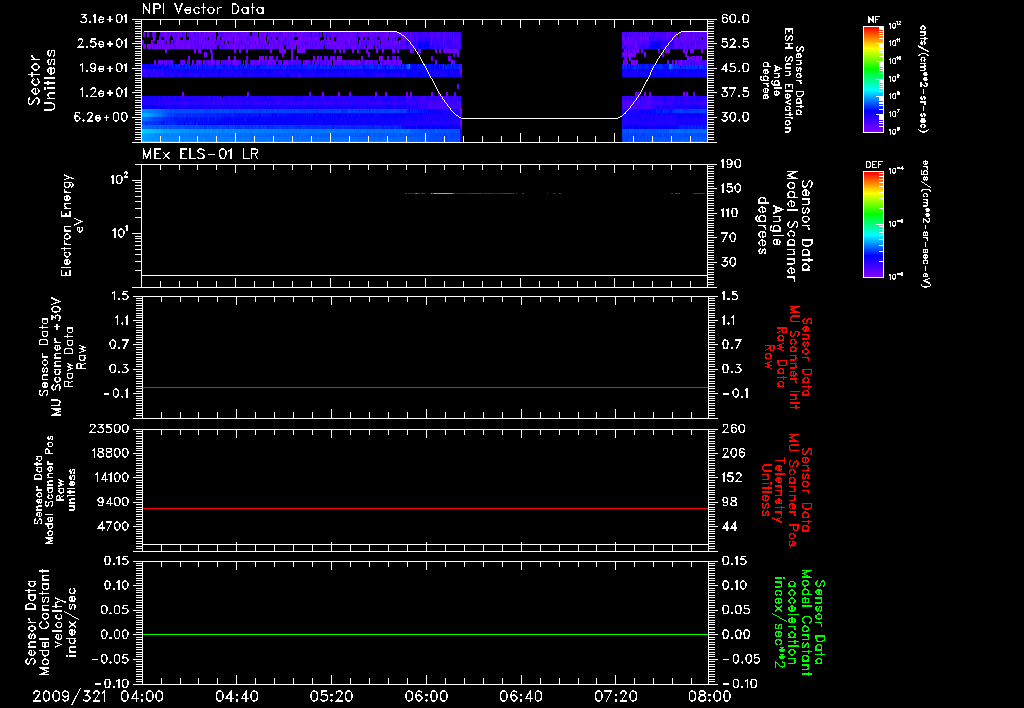Click the '07:20' time axis label
The height and width of the screenshot is (708, 1024).
coord(616,696)
